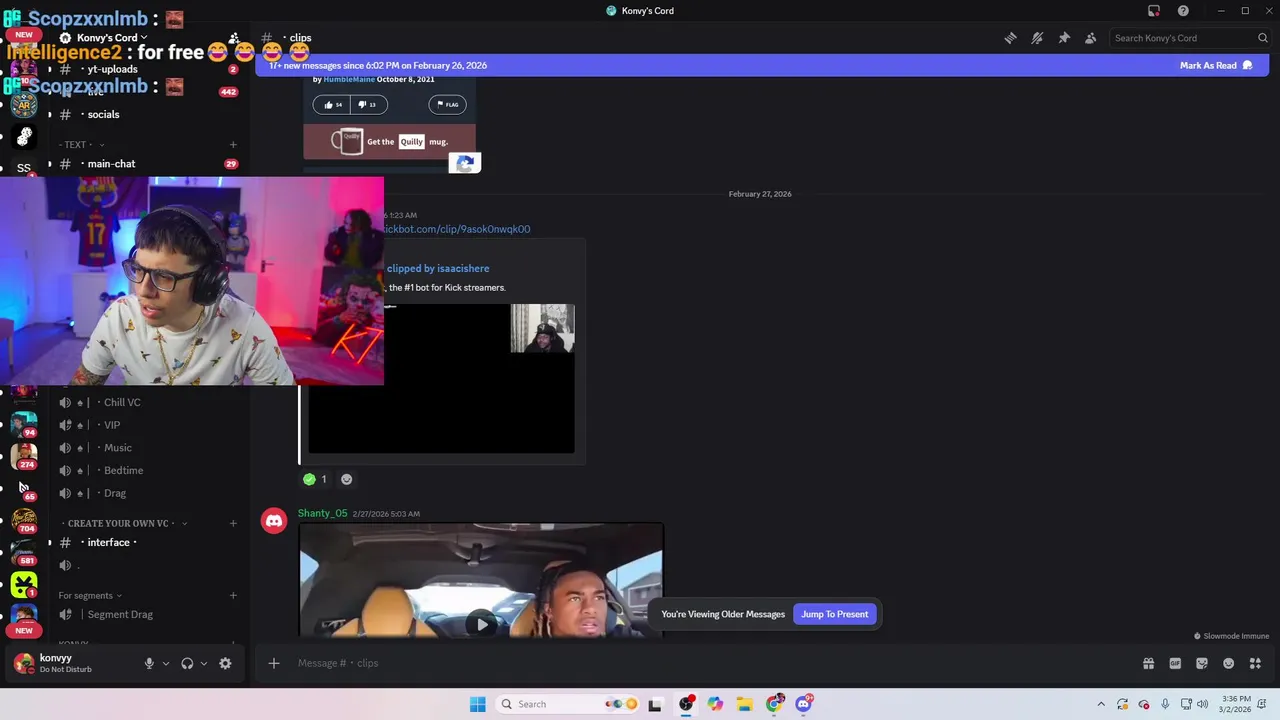Viewport: 1280px width, 720px height.
Task: Click Shanty_05's Discord avatar
Action: [273, 521]
